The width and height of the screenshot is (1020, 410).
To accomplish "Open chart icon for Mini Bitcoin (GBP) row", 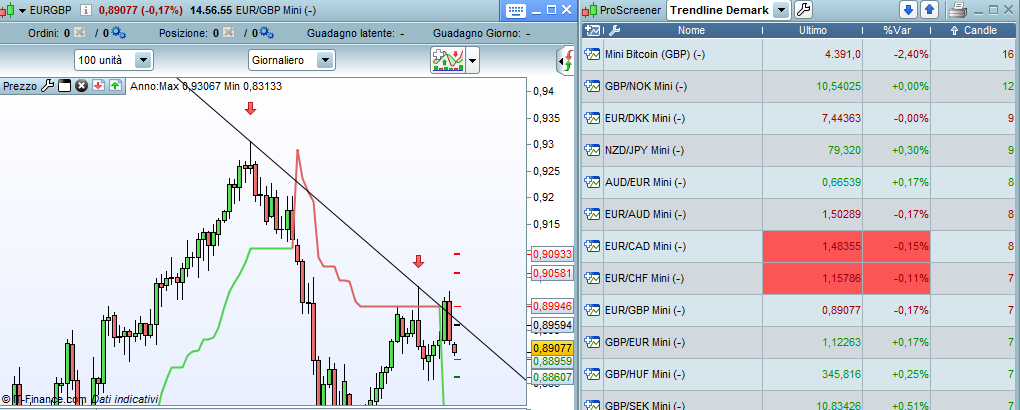I will (x=593, y=55).
